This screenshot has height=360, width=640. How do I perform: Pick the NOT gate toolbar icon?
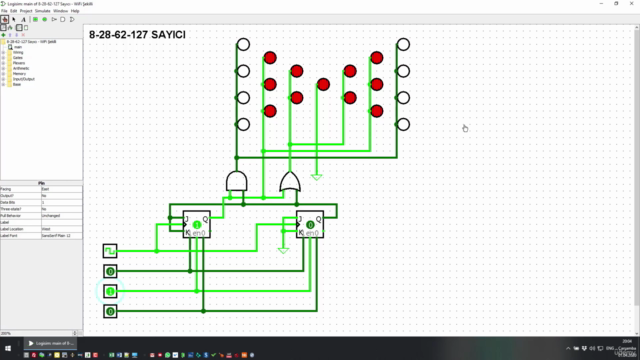click(54, 19)
